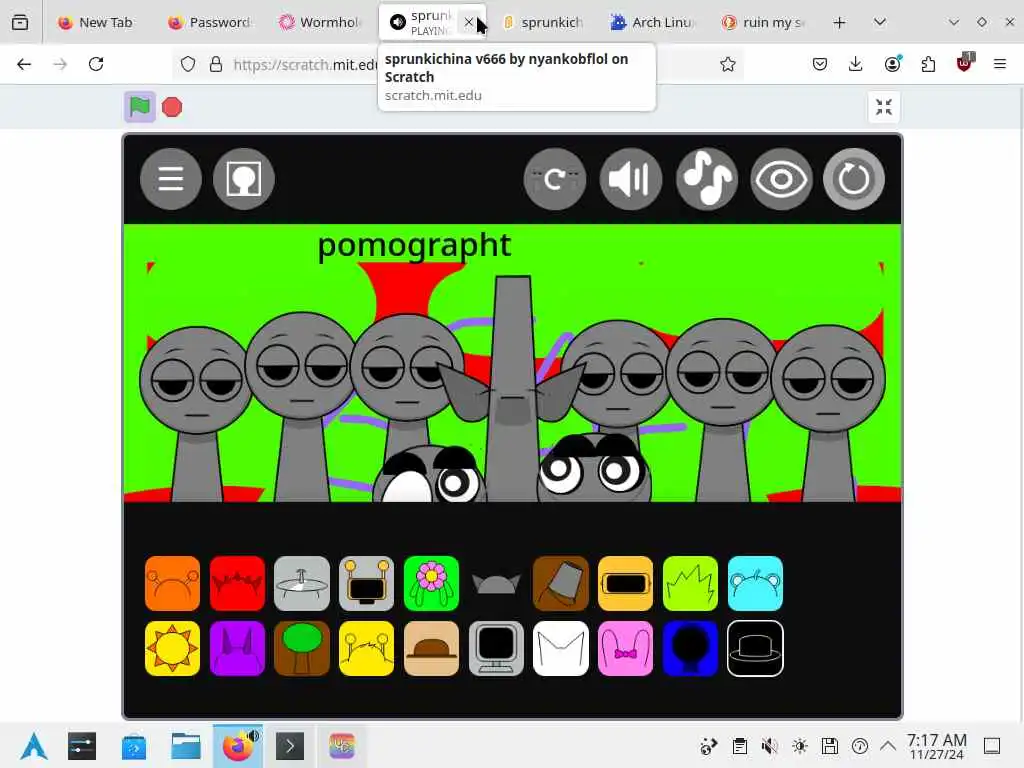Image resolution: width=1024 pixels, height=768 pixels.
Task: Exit full screen mode in Scratch player
Action: (x=884, y=107)
